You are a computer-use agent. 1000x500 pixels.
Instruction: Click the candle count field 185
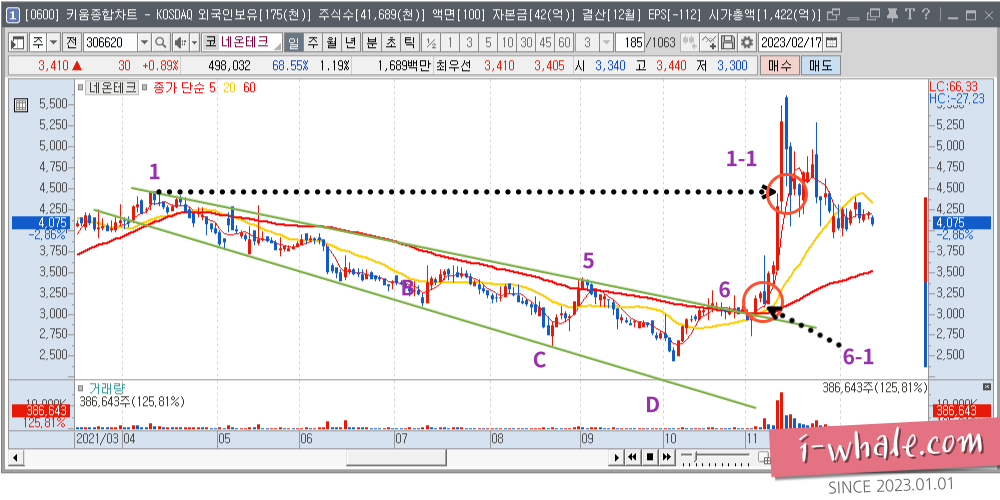pyautogui.click(x=631, y=43)
